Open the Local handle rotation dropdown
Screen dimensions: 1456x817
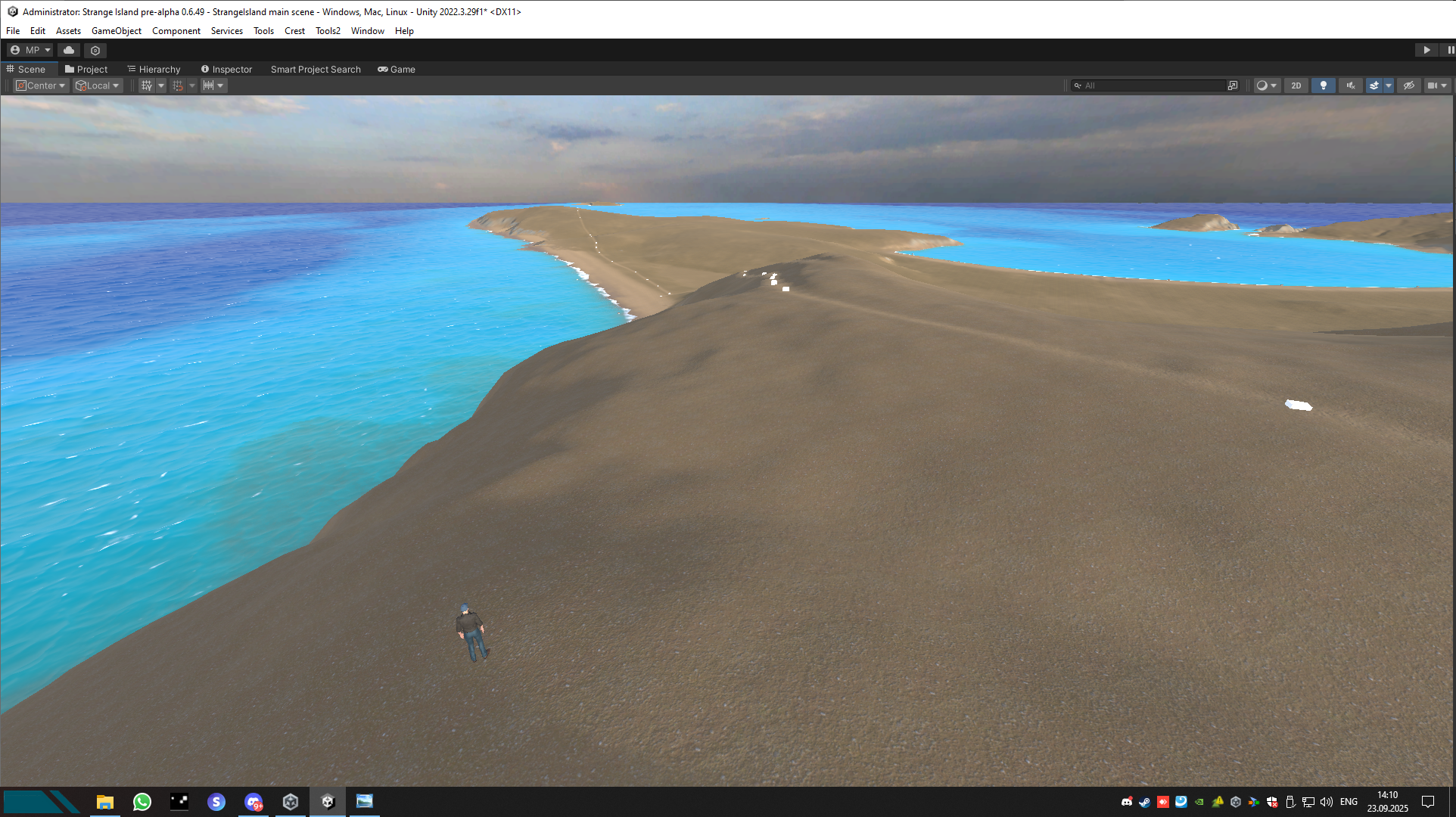pos(98,85)
